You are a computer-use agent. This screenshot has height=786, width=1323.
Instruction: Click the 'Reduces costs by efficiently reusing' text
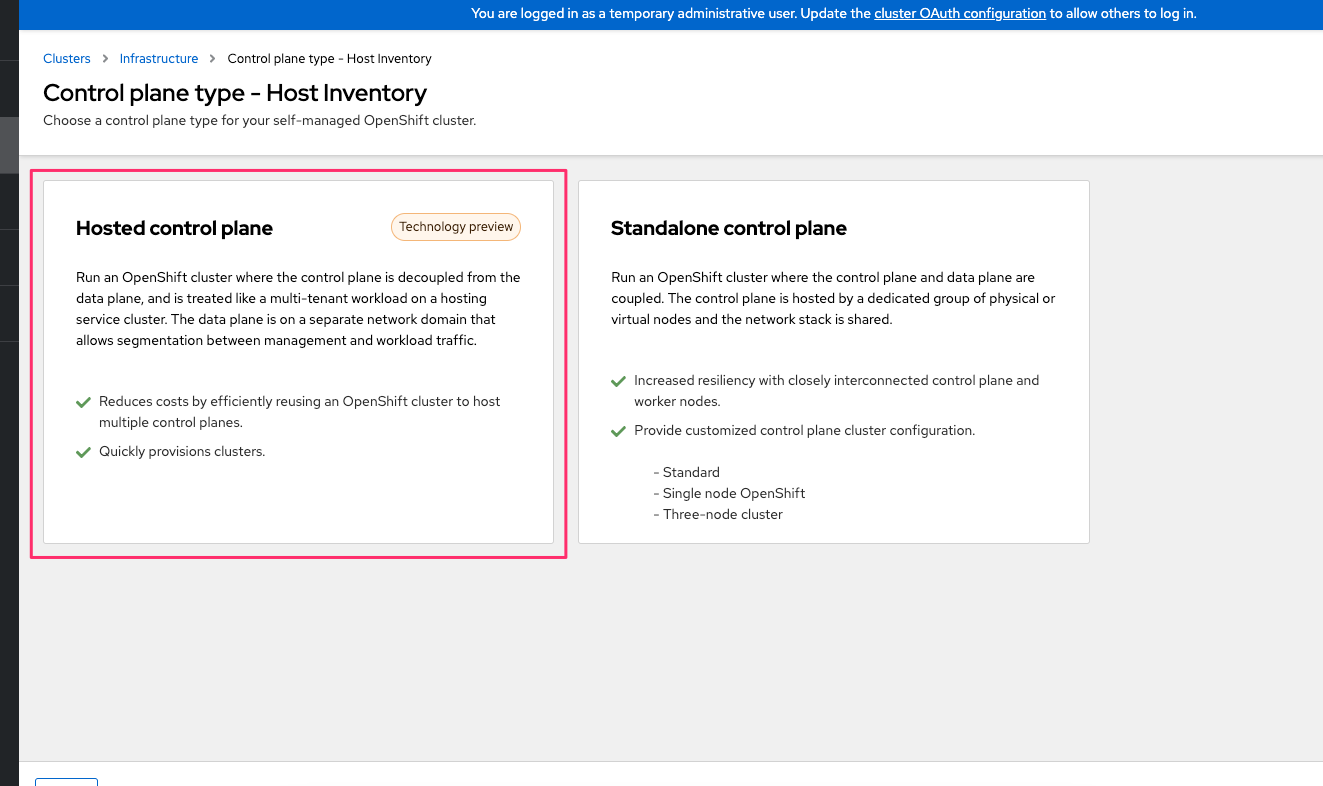300,412
